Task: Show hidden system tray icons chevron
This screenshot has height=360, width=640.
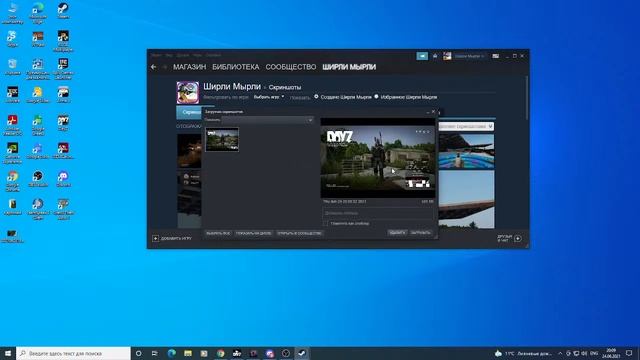Action: click(x=560, y=353)
